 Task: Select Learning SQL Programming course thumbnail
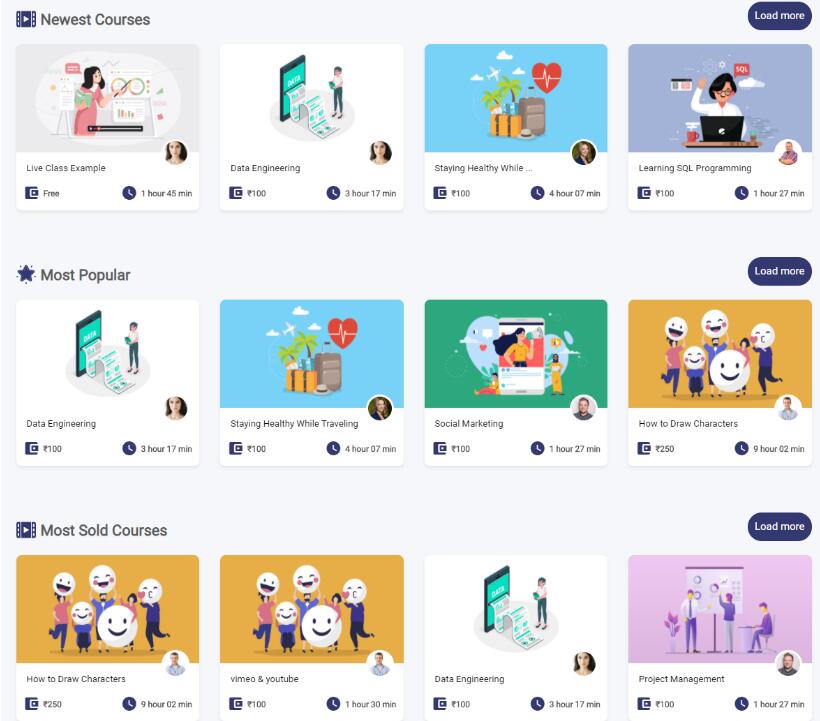point(720,98)
